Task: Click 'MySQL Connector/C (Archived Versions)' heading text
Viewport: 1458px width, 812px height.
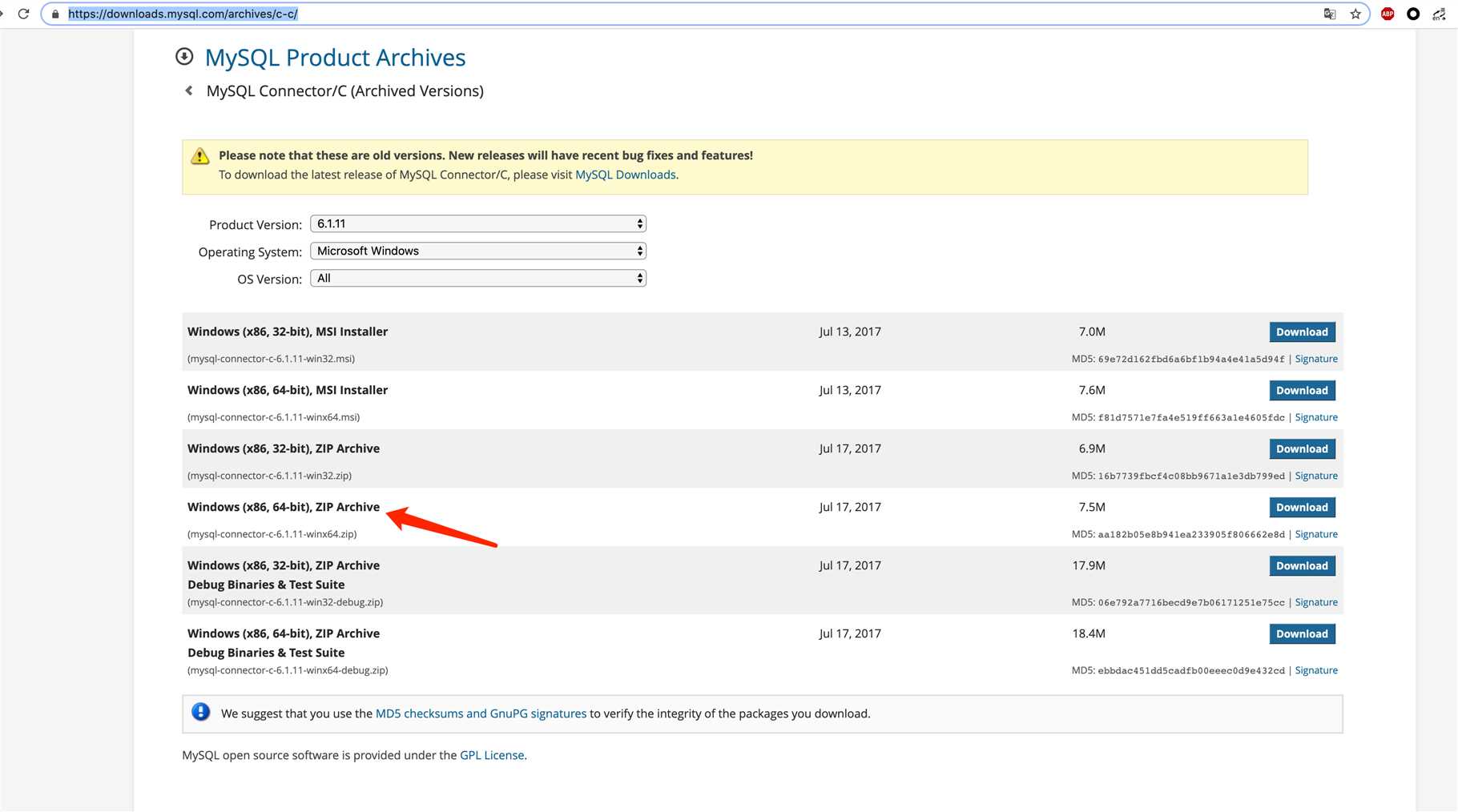Action: [x=345, y=91]
